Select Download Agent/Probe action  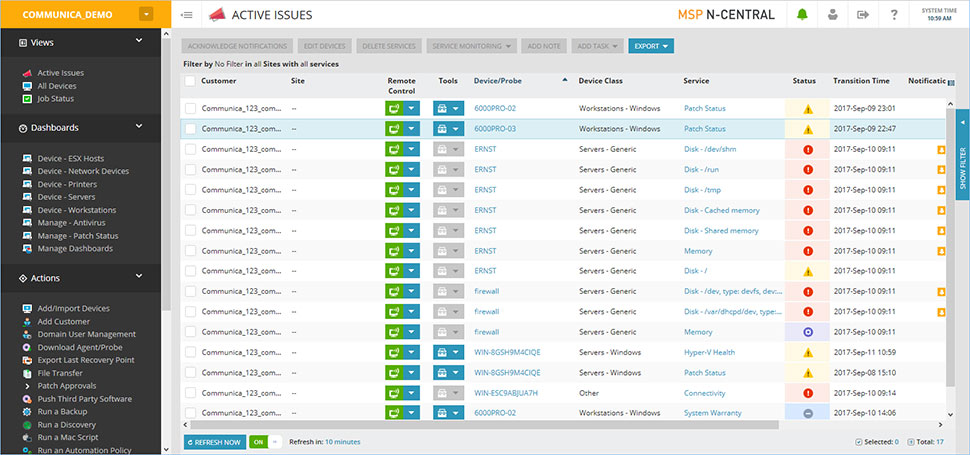81,347
